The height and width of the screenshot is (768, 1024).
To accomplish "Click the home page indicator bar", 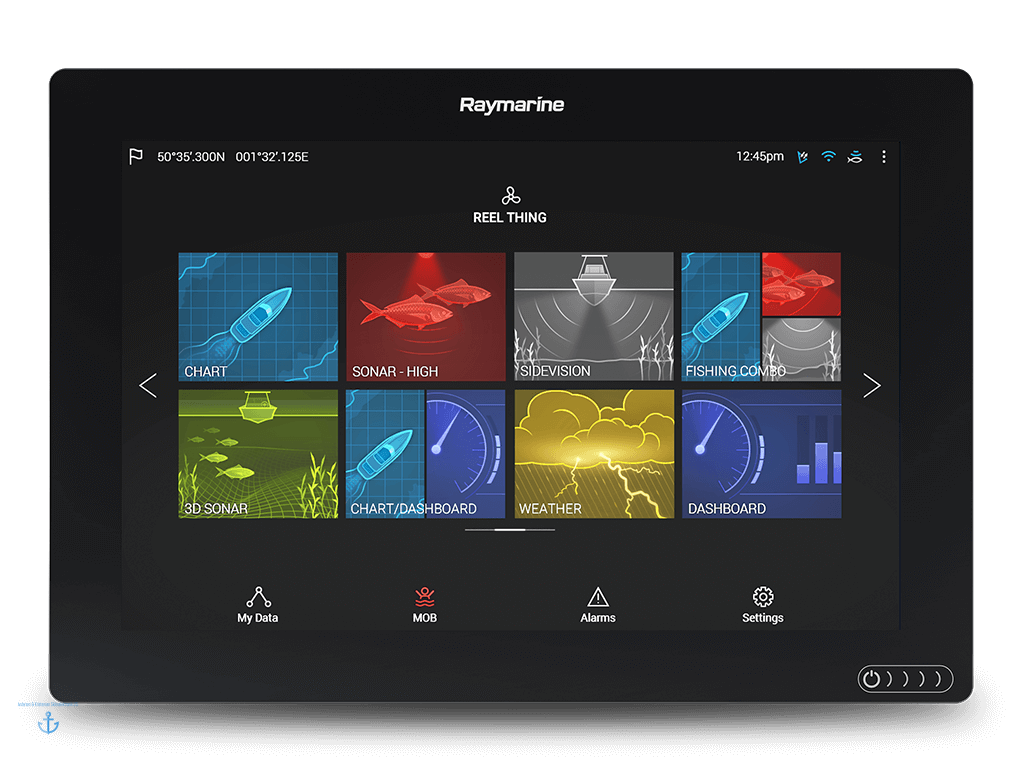I will tap(510, 530).
